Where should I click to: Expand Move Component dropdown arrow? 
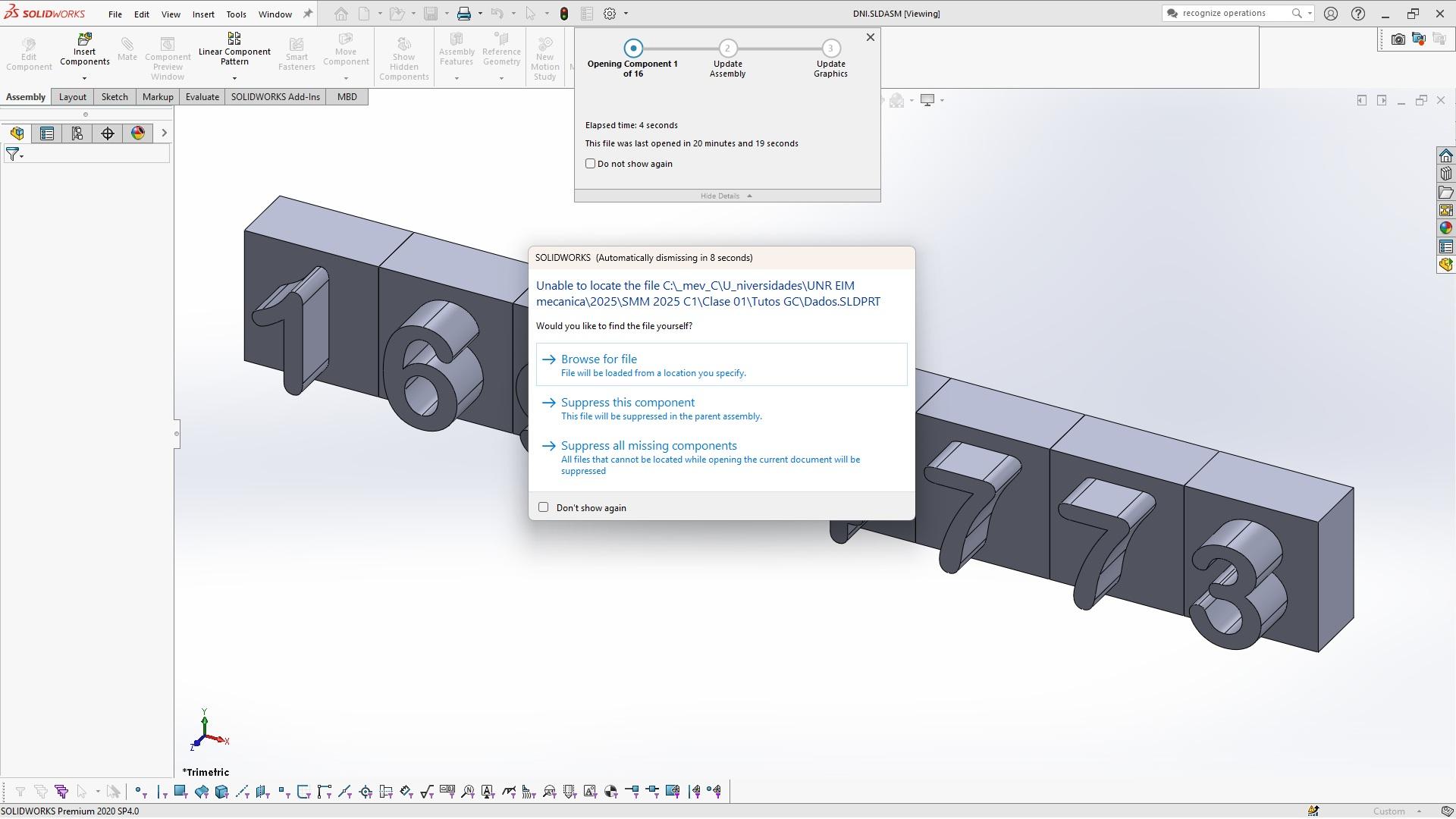pos(346,78)
